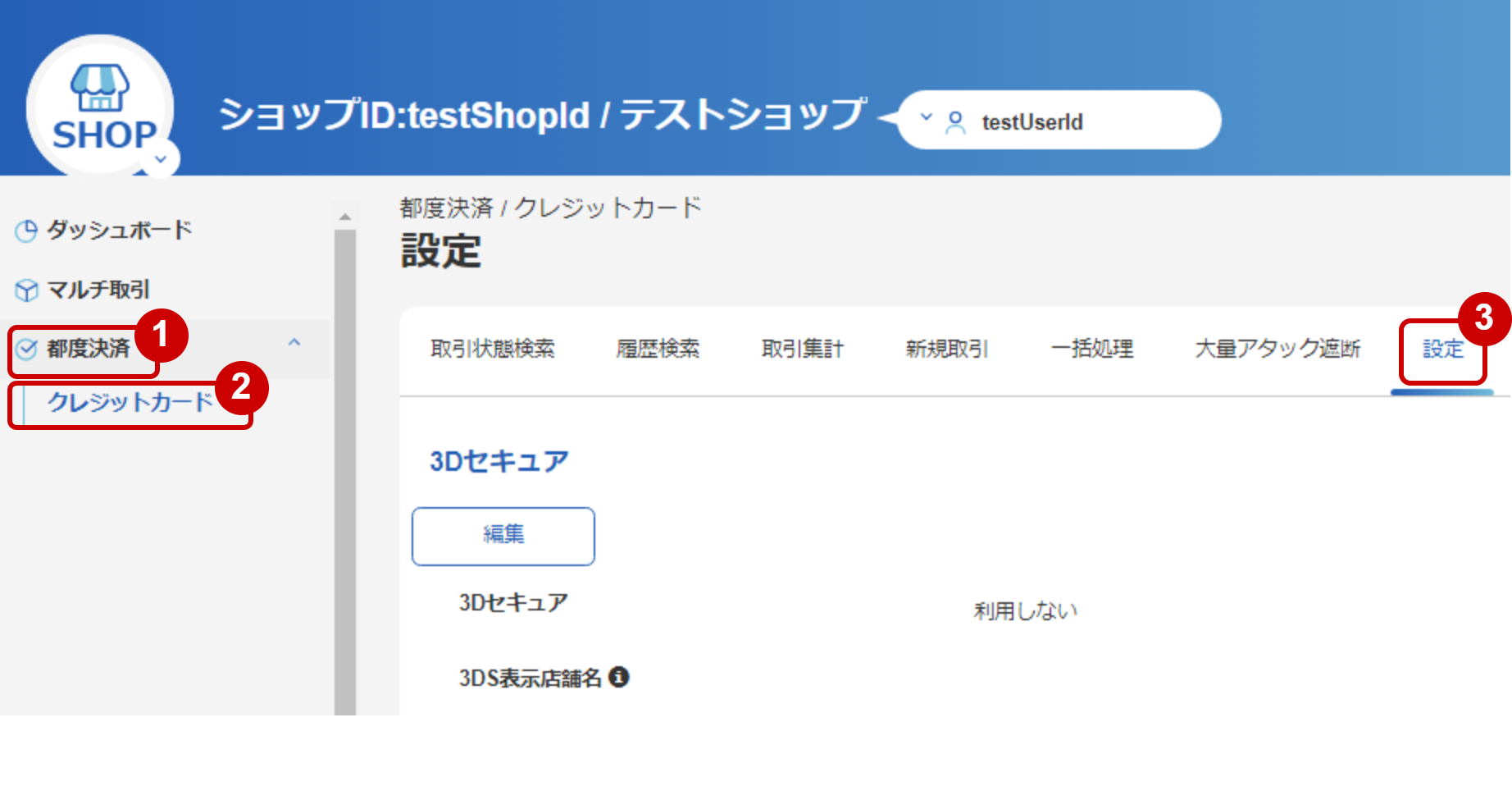
Task: Expand the testUserId account dropdown arrow
Action: (927, 117)
